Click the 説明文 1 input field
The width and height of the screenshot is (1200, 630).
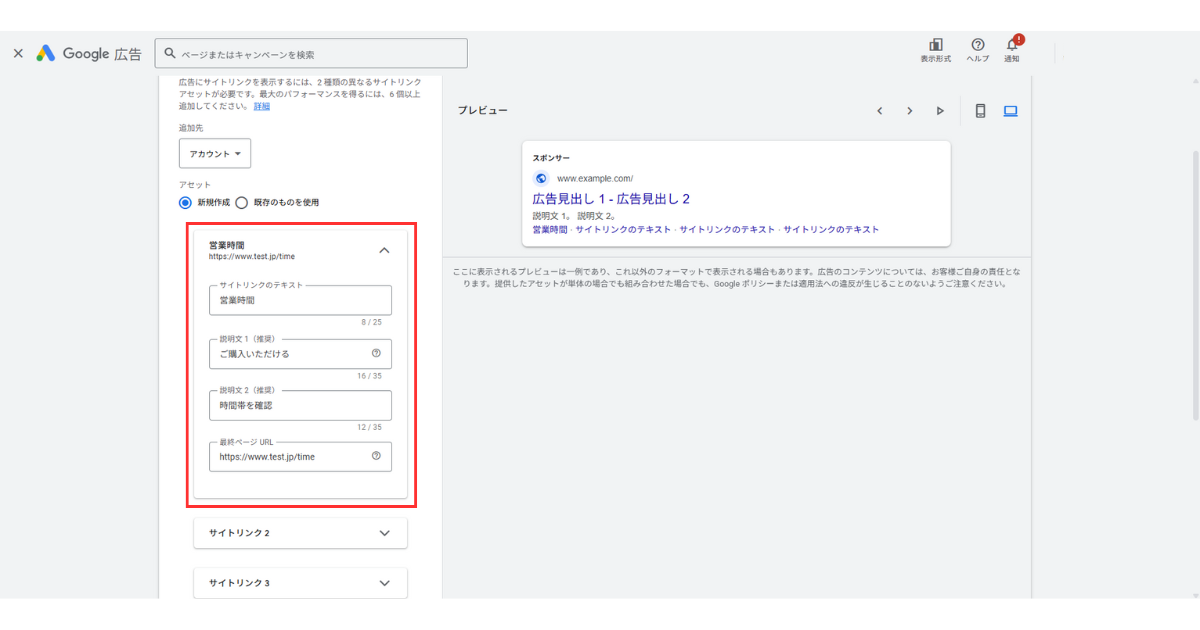(x=300, y=353)
